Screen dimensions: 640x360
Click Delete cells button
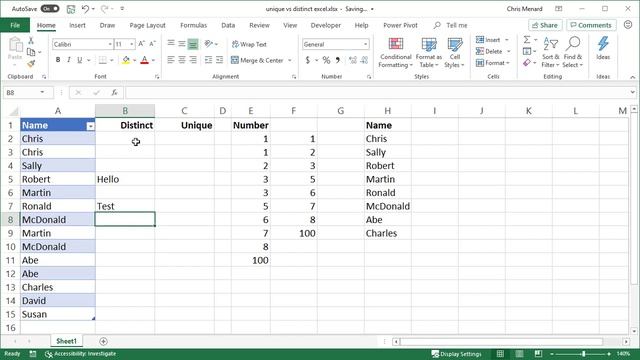489,51
